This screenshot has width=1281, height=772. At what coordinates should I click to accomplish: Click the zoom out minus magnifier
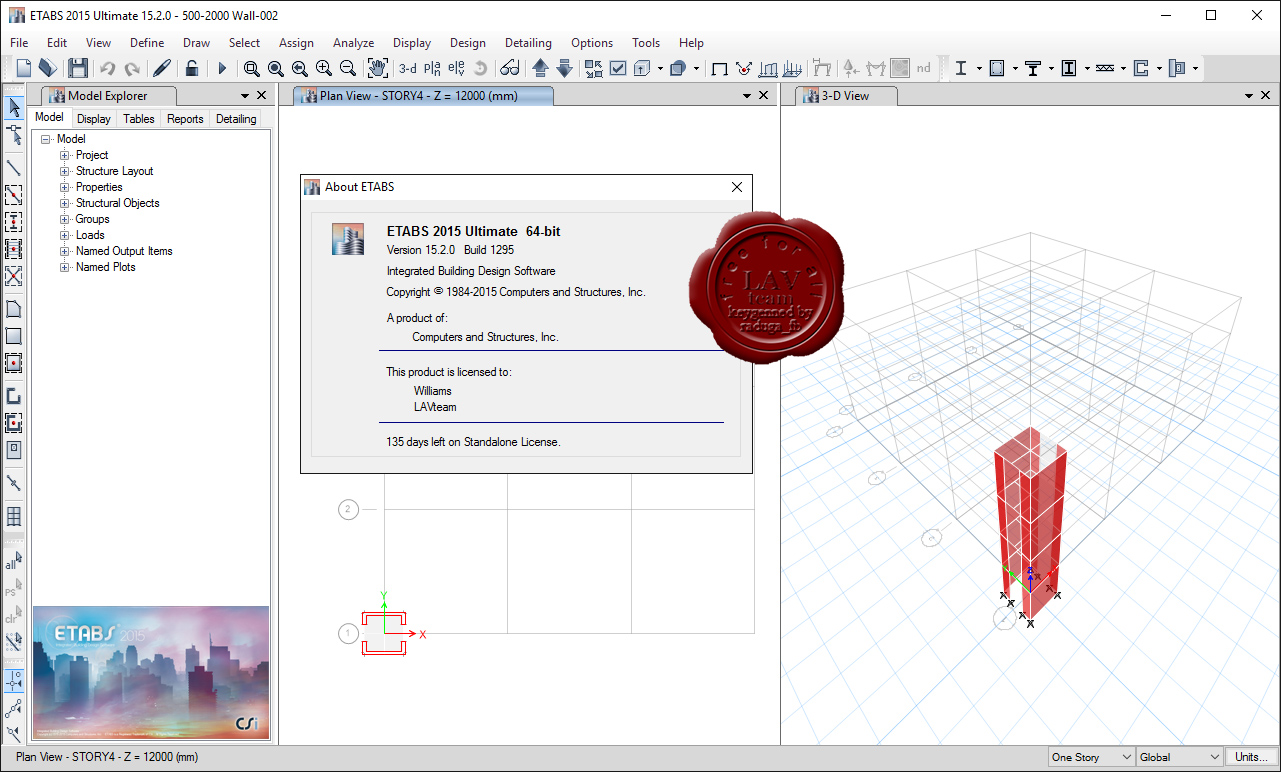tap(347, 68)
